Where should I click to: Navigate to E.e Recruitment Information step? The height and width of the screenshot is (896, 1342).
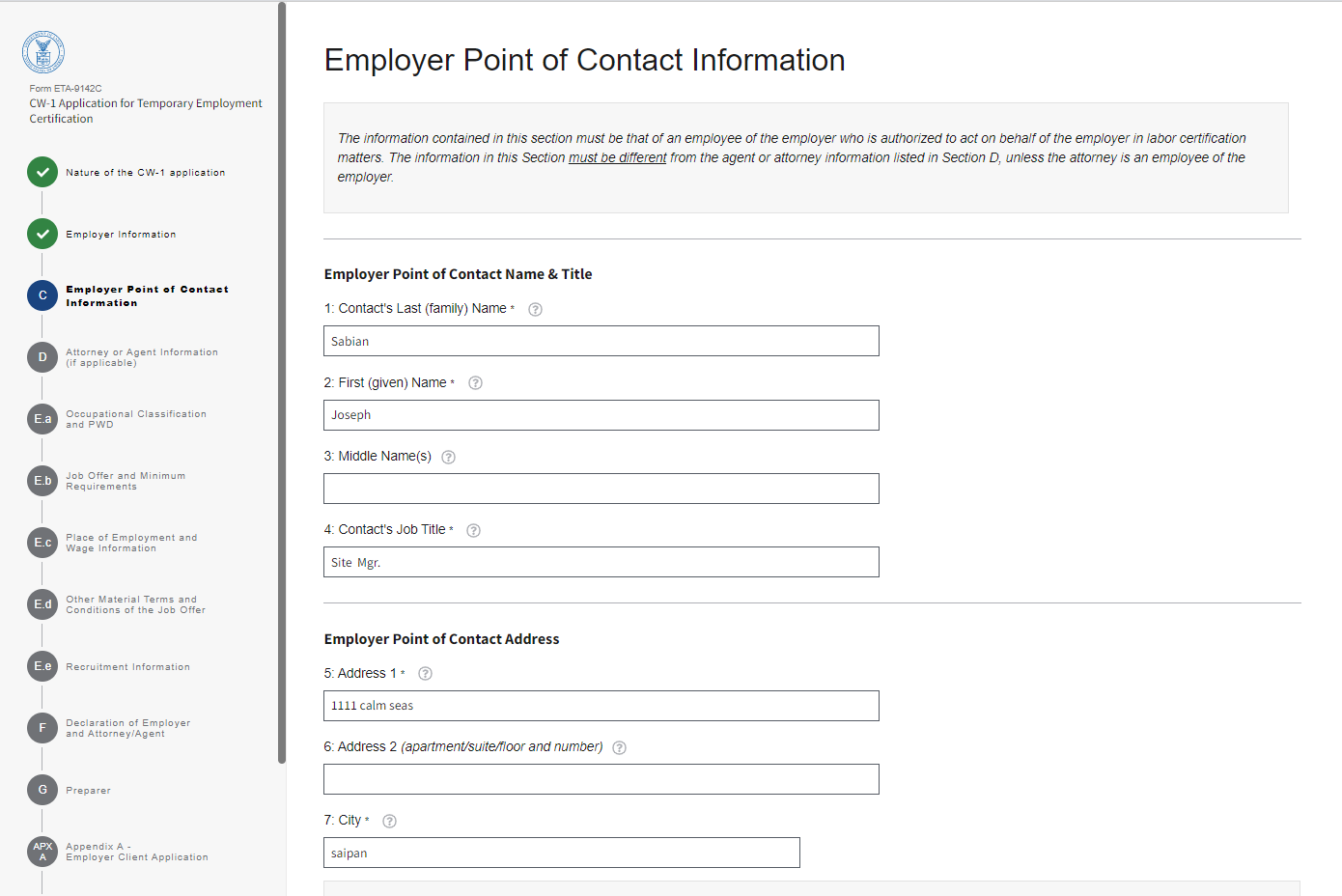tap(42, 666)
